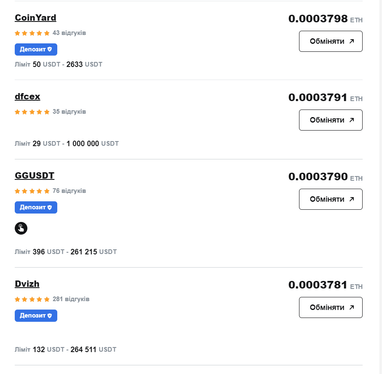Image resolution: width=382 pixels, height=374 pixels.
Task: Click the star rating of dfcex
Action: pos(32,112)
